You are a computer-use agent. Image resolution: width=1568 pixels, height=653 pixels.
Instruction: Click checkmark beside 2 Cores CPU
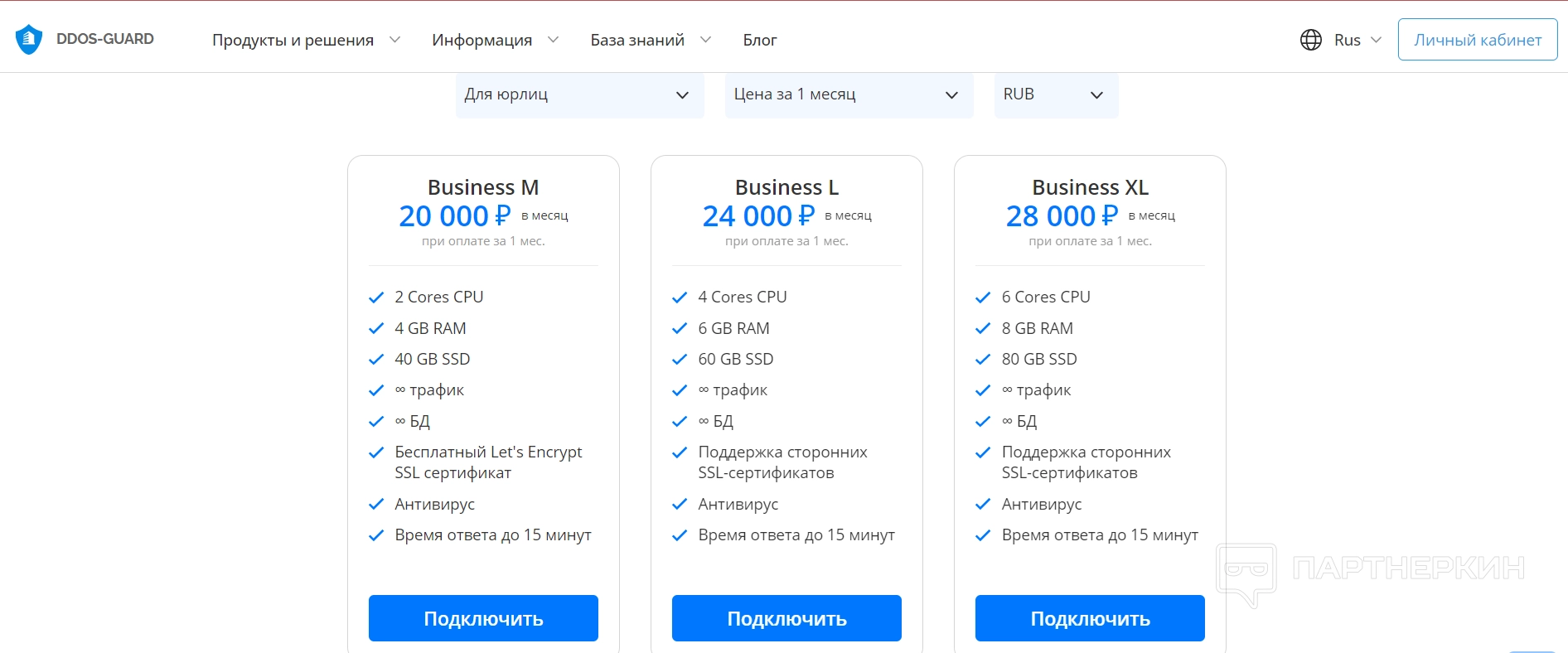[376, 297]
